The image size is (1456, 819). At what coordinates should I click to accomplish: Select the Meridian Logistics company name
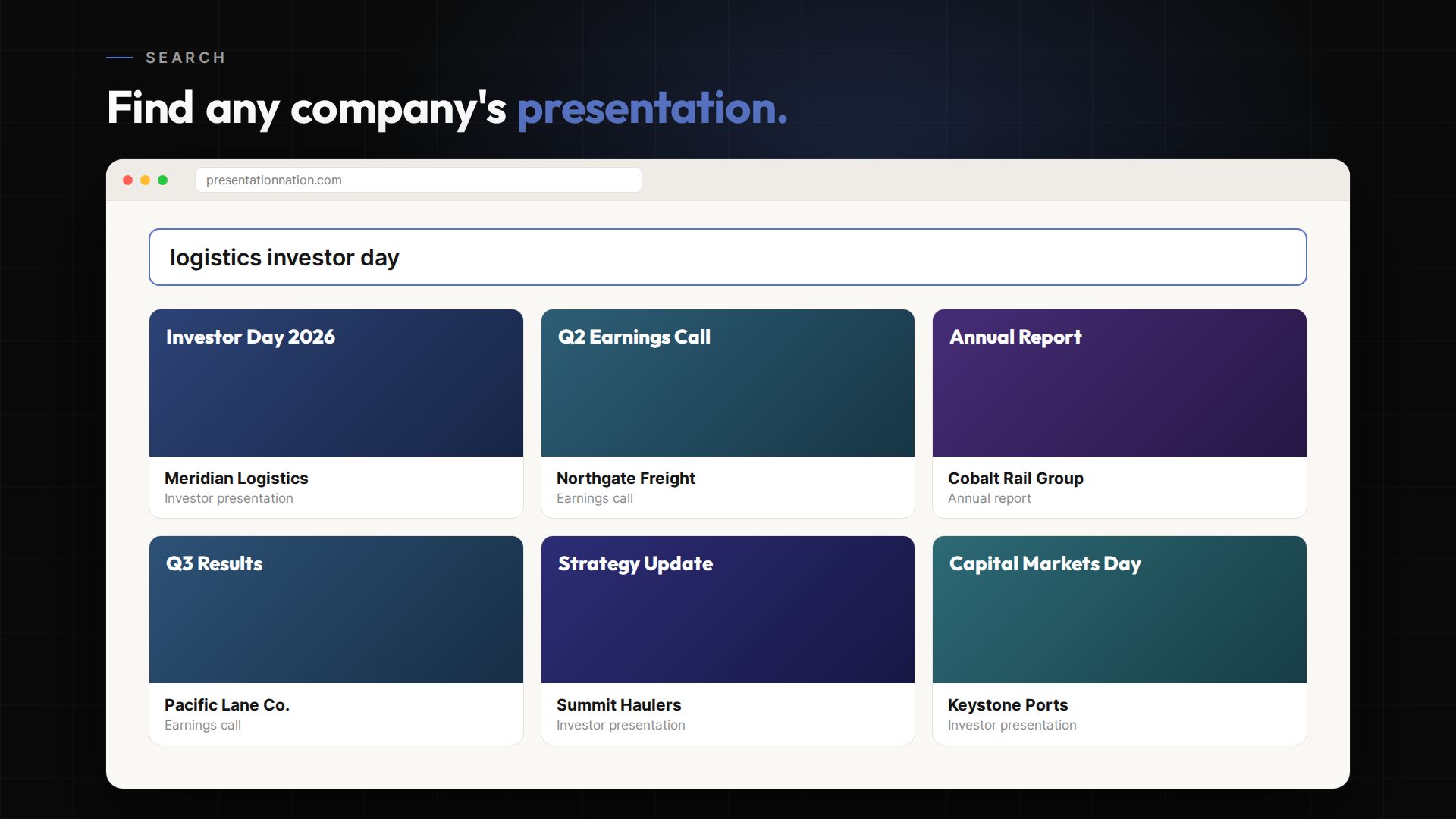tap(237, 479)
